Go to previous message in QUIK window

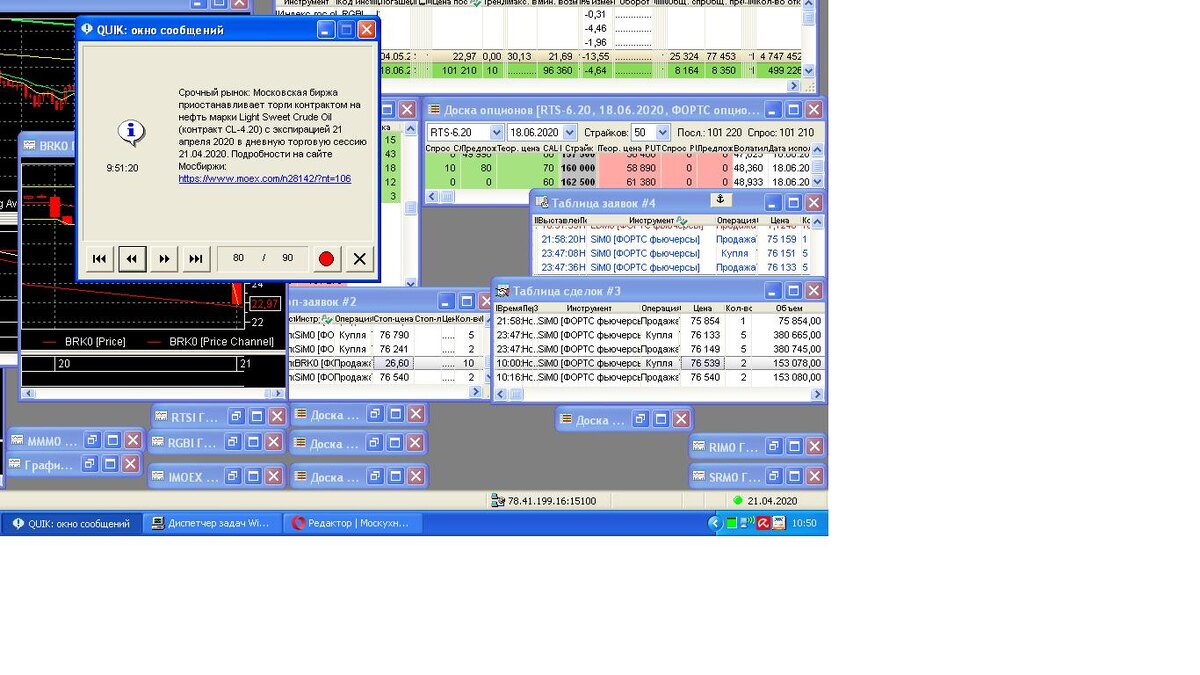click(x=132, y=259)
